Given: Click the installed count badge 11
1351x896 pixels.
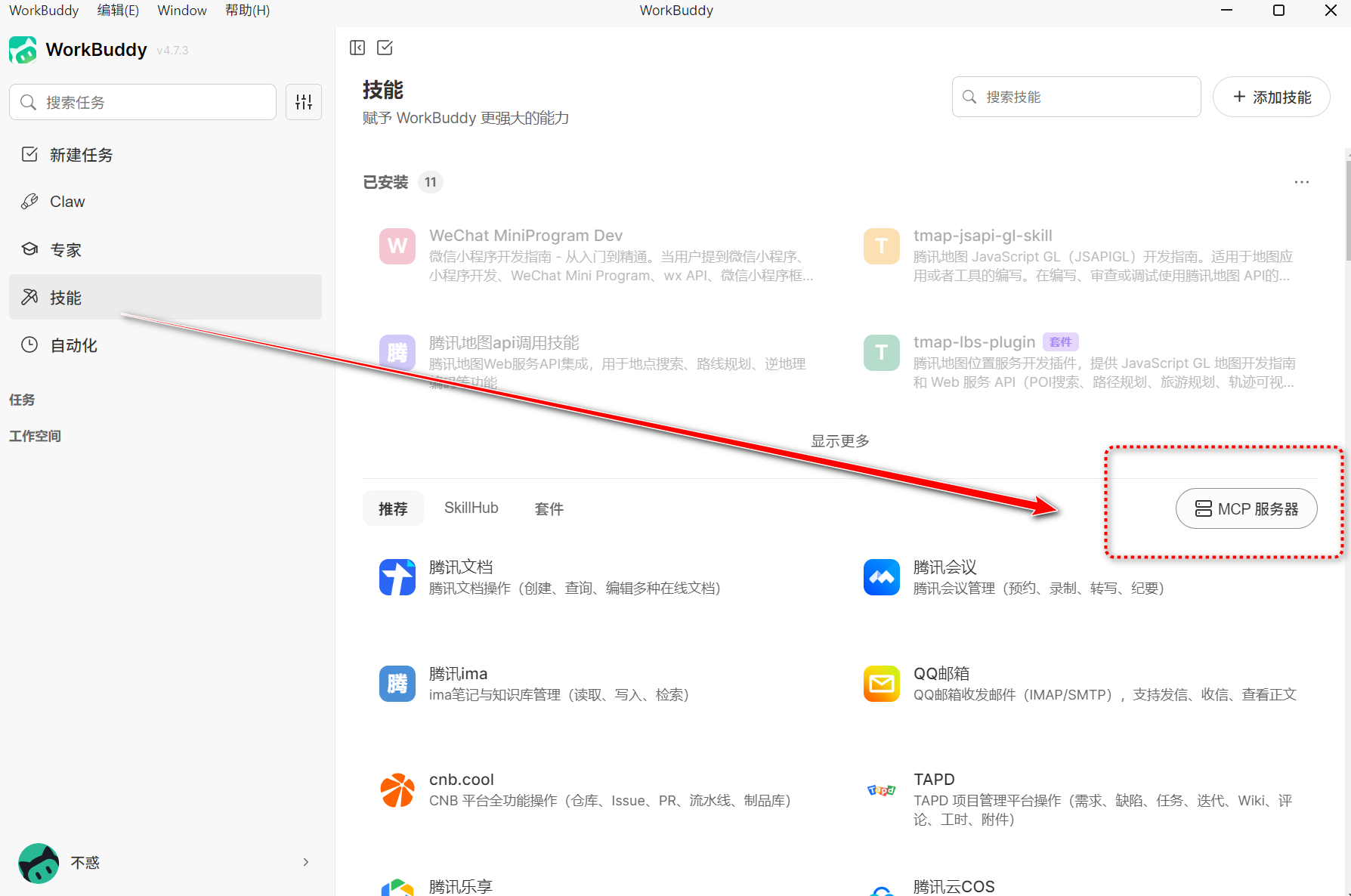Looking at the screenshot, I should tap(431, 182).
